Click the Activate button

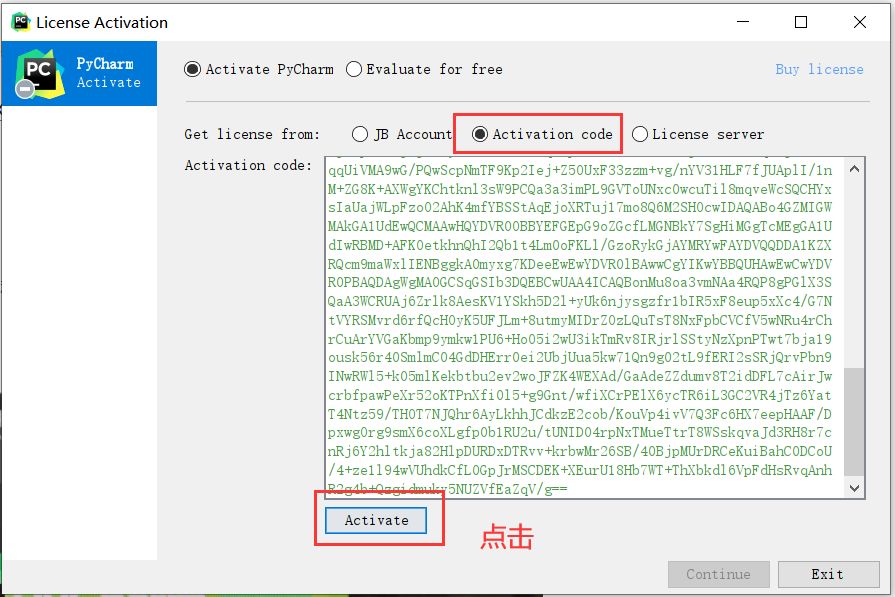coord(376,521)
